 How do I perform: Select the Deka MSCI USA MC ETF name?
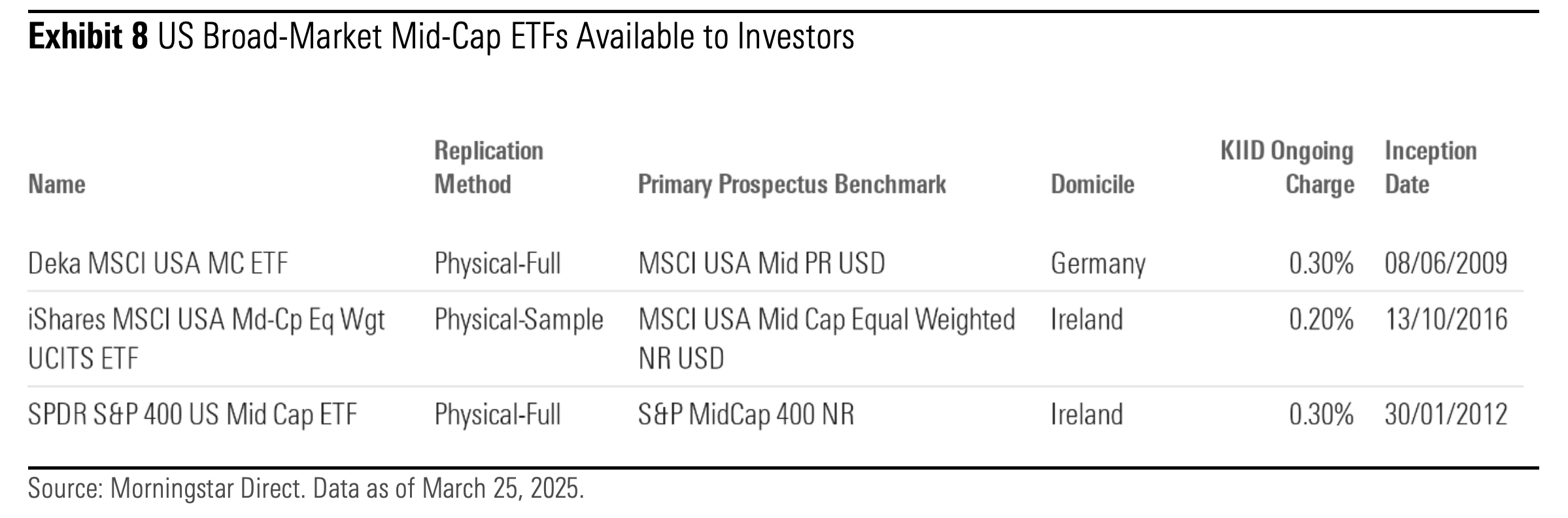point(158,264)
